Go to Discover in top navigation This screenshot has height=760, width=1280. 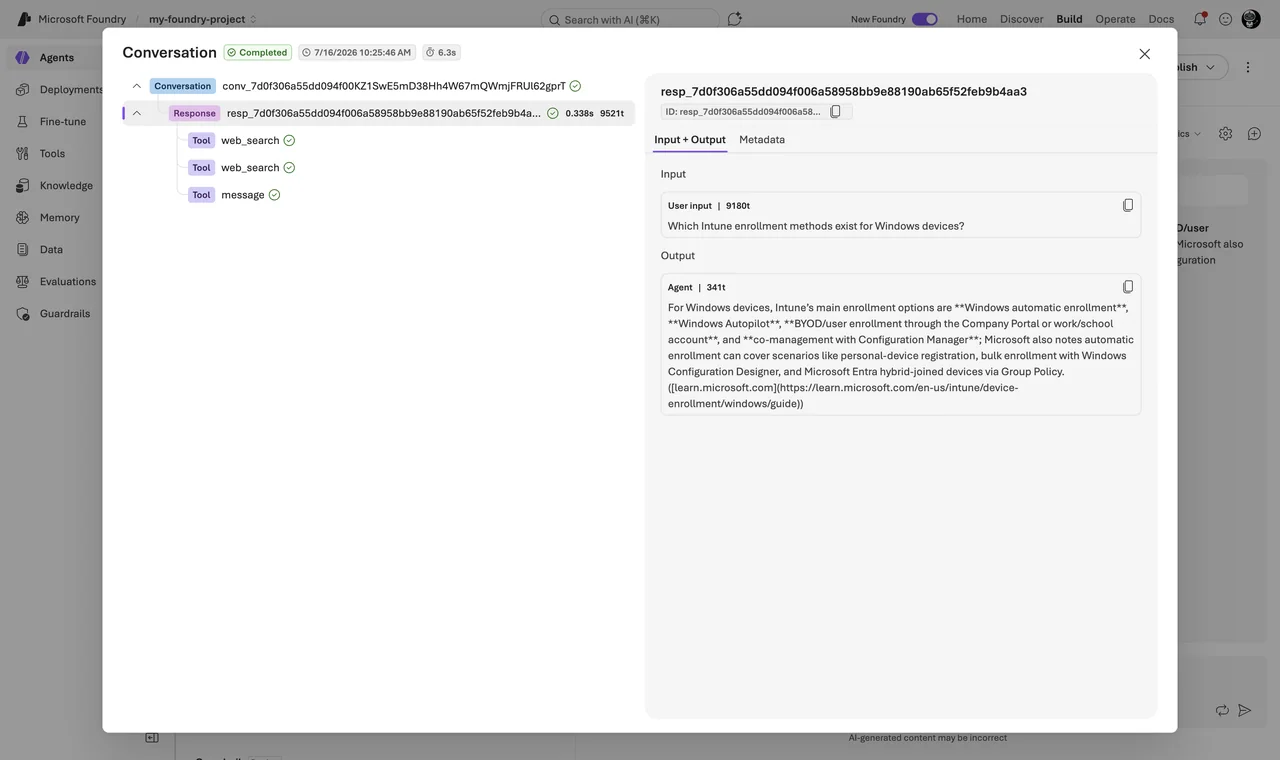tap(1022, 19)
